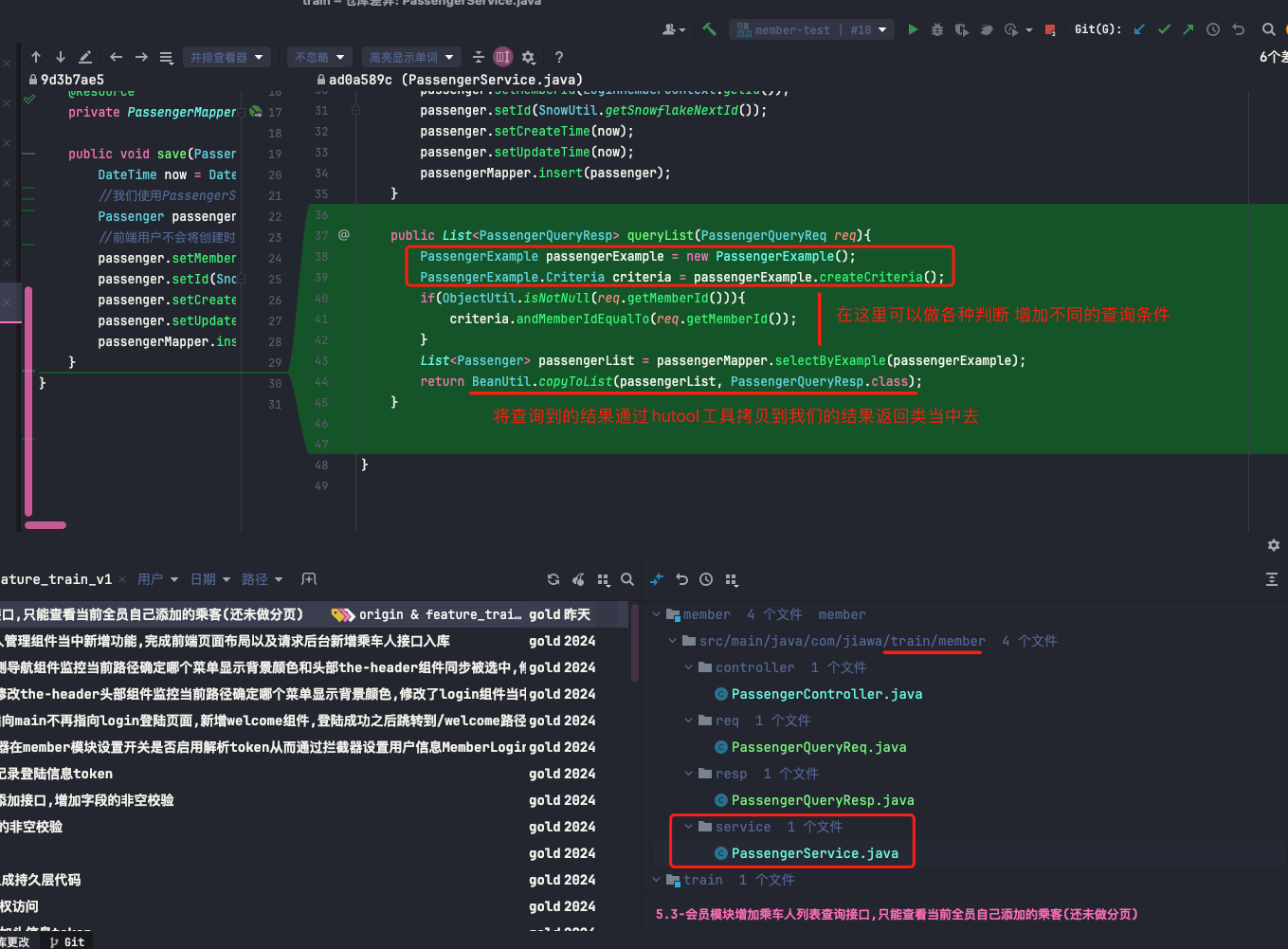Open member-test run configuration dropdown
The height and width of the screenshot is (949, 1288).
click(811, 29)
